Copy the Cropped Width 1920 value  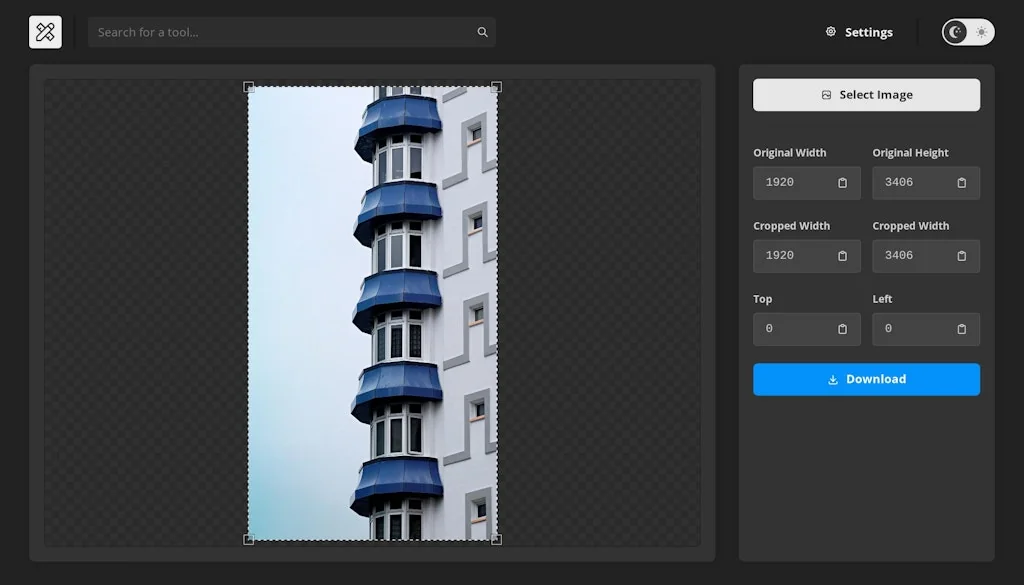coord(842,256)
